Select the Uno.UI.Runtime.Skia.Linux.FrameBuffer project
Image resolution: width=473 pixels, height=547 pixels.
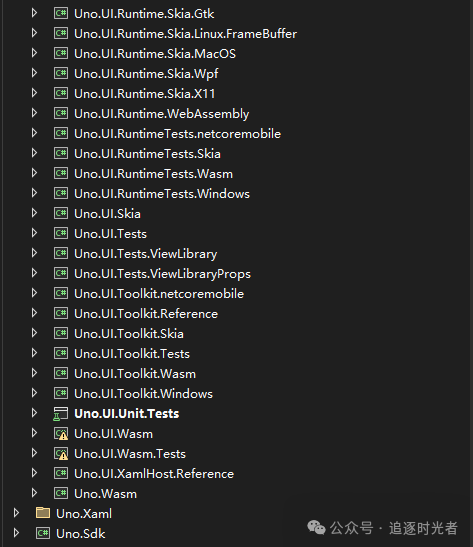(186, 33)
